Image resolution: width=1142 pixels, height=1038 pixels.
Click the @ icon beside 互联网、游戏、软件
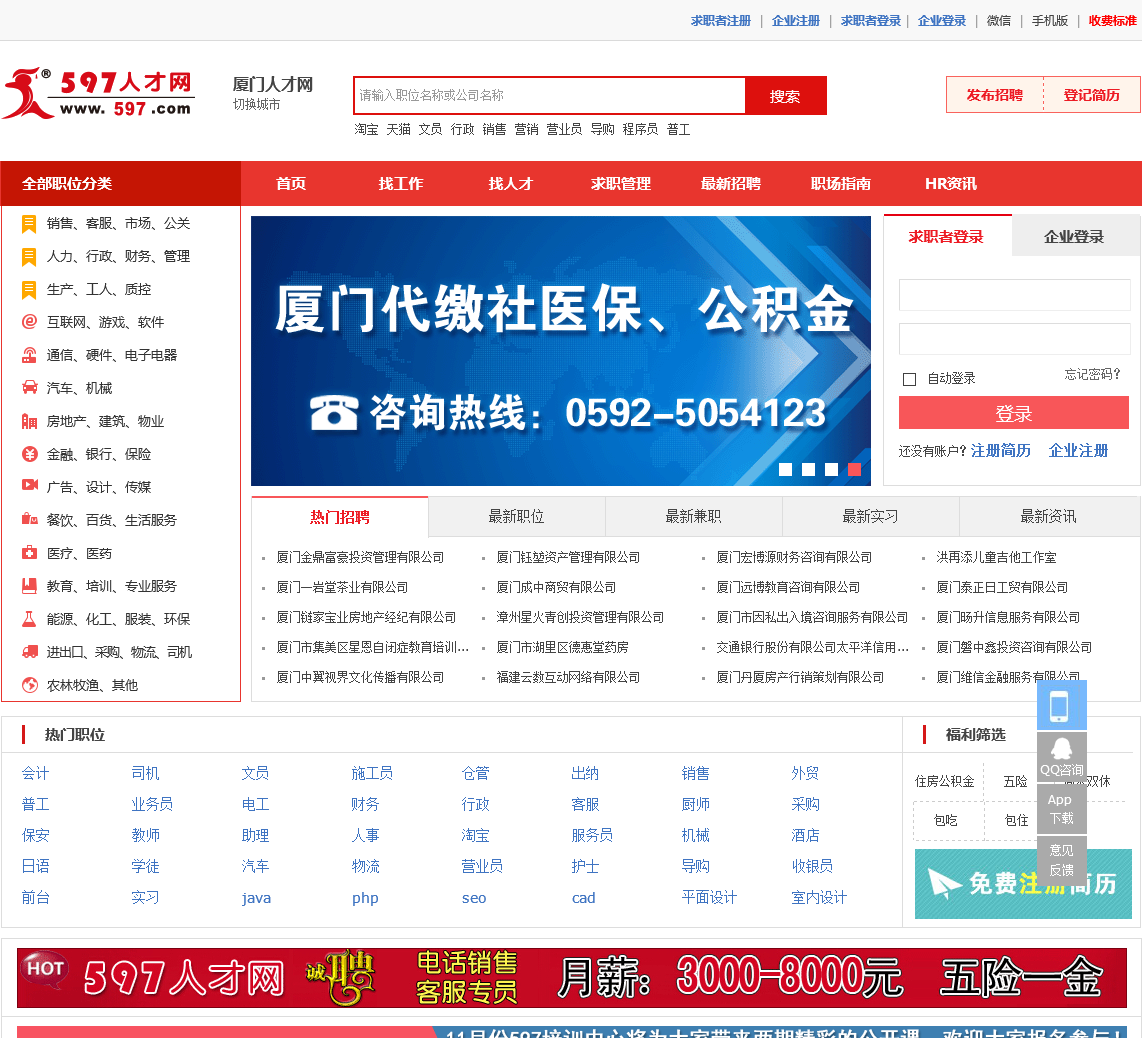29,322
